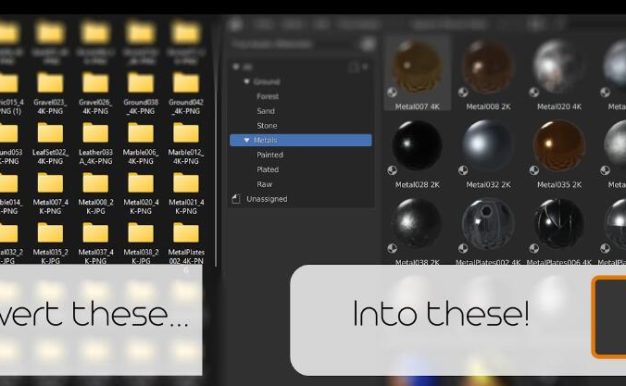Select the Plated catalog under Metals
The height and width of the screenshot is (386, 626).
[x=268, y=170]
